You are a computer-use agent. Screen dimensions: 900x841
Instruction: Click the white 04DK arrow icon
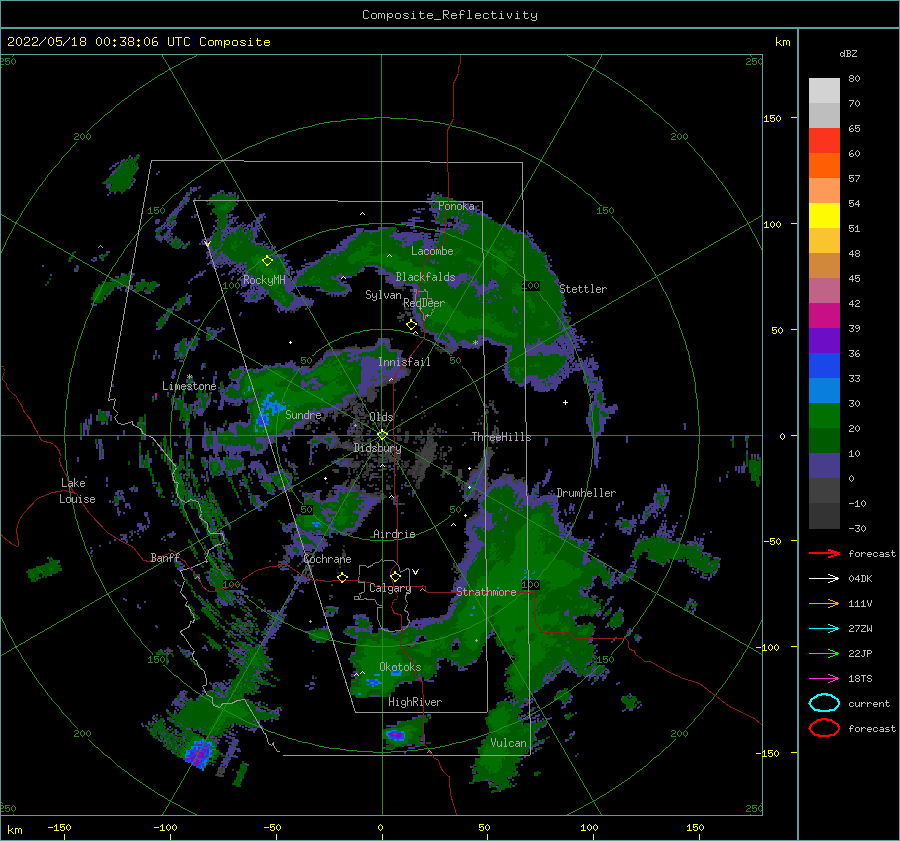pos(824,578)
